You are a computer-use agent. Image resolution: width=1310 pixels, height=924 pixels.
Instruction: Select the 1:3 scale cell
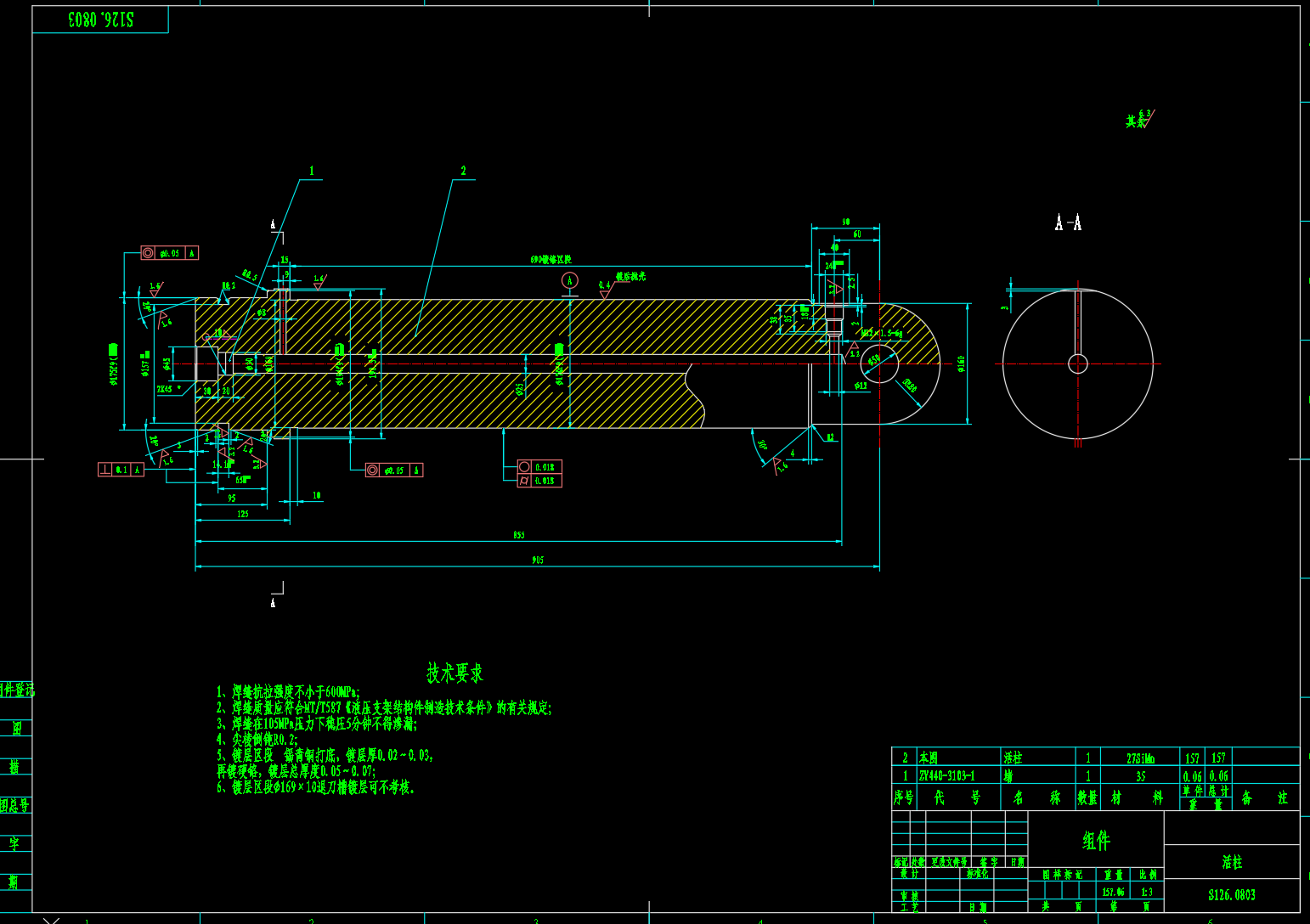(x=1147, y=892)
